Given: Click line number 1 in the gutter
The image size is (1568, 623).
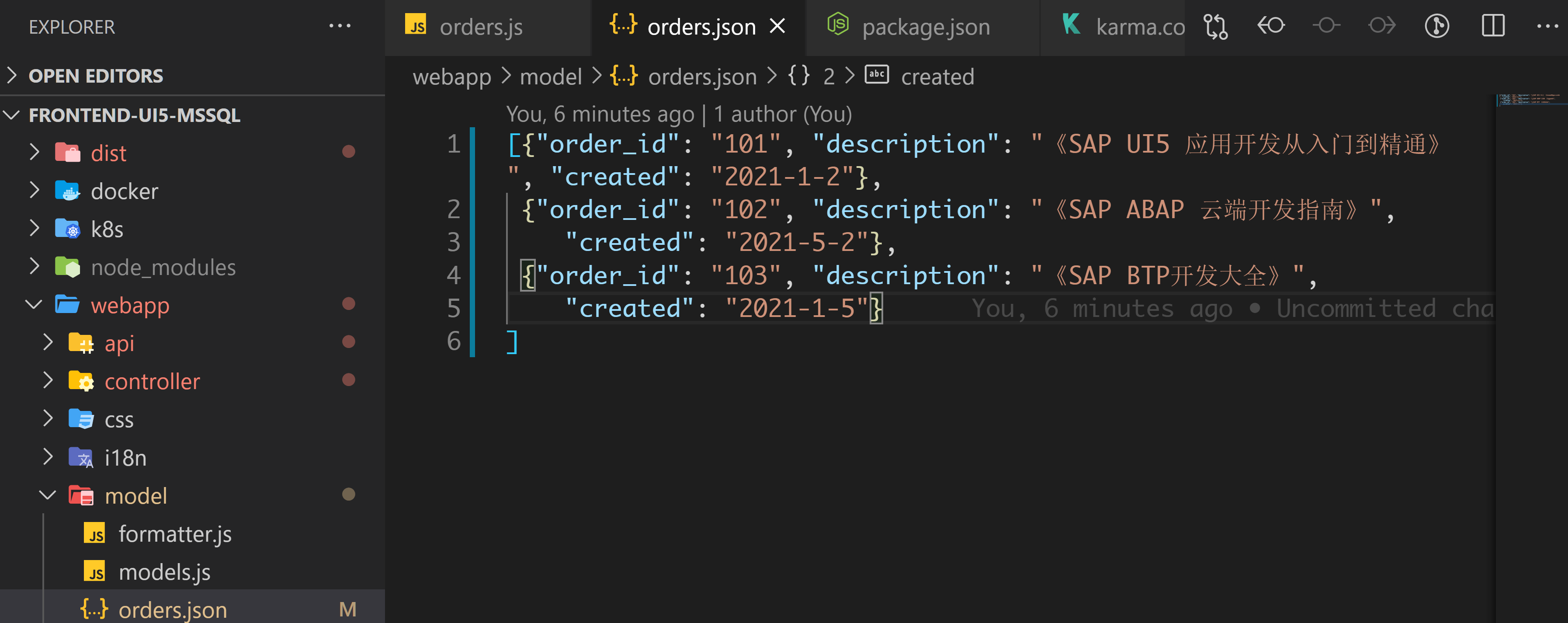Looking at the screenshot, I should coord(454,144).
